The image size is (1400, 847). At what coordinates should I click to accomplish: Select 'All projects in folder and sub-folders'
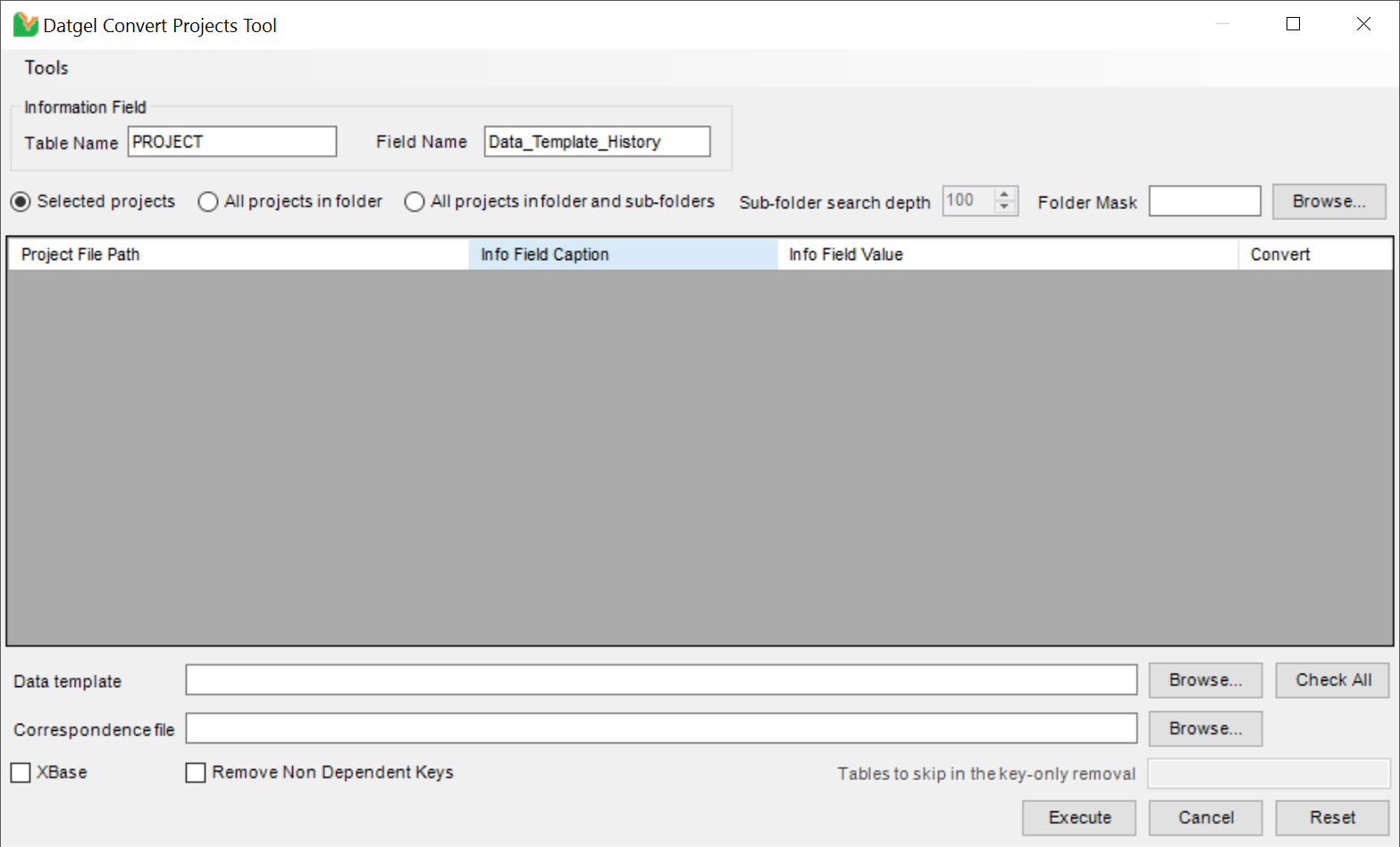click(415, 202)
